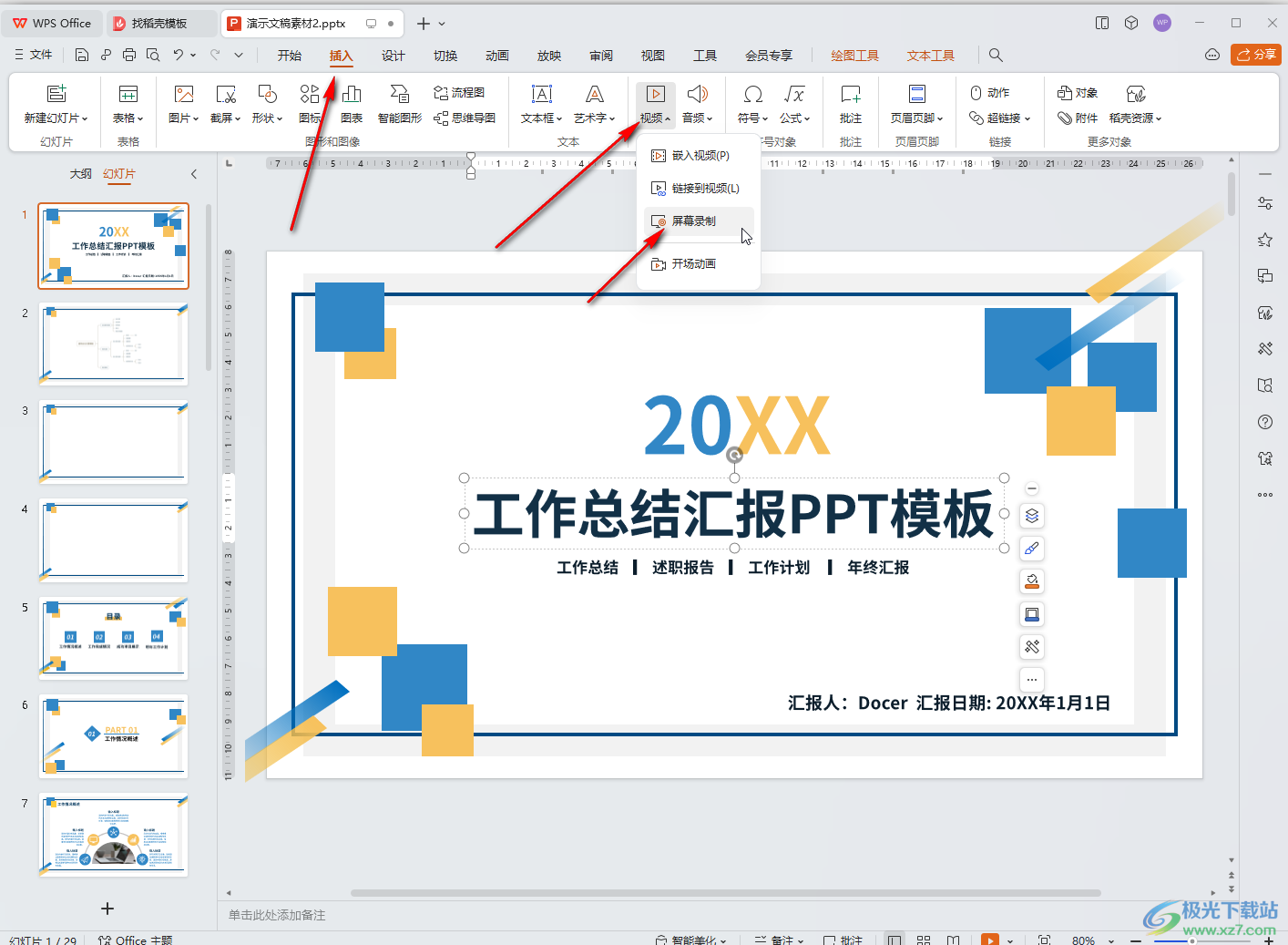Expand the quick access toolbar customize arrow
Screen dimensions: 1288x945
(239, 55)
